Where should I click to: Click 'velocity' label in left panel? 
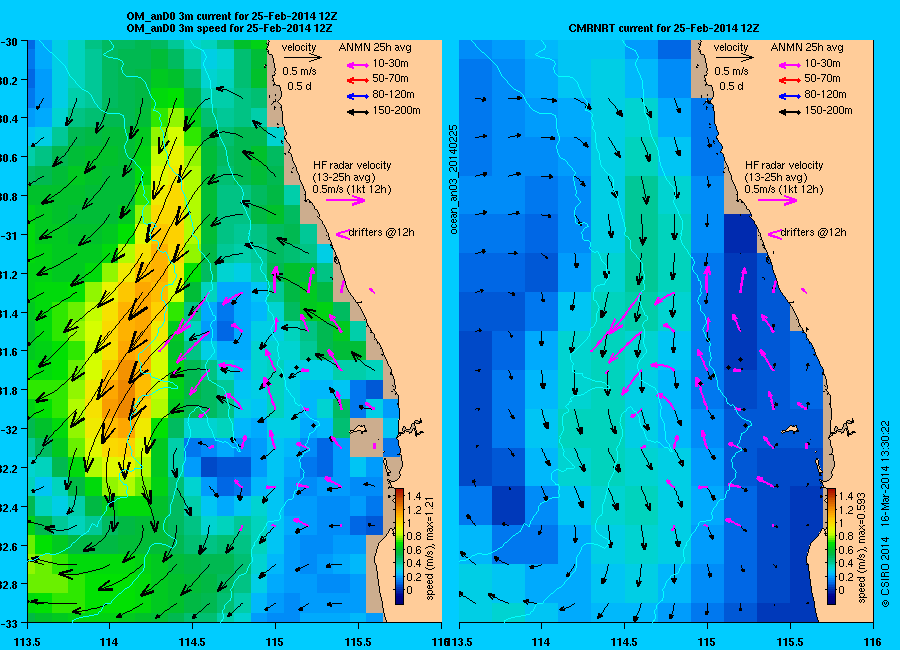point(299,47)
